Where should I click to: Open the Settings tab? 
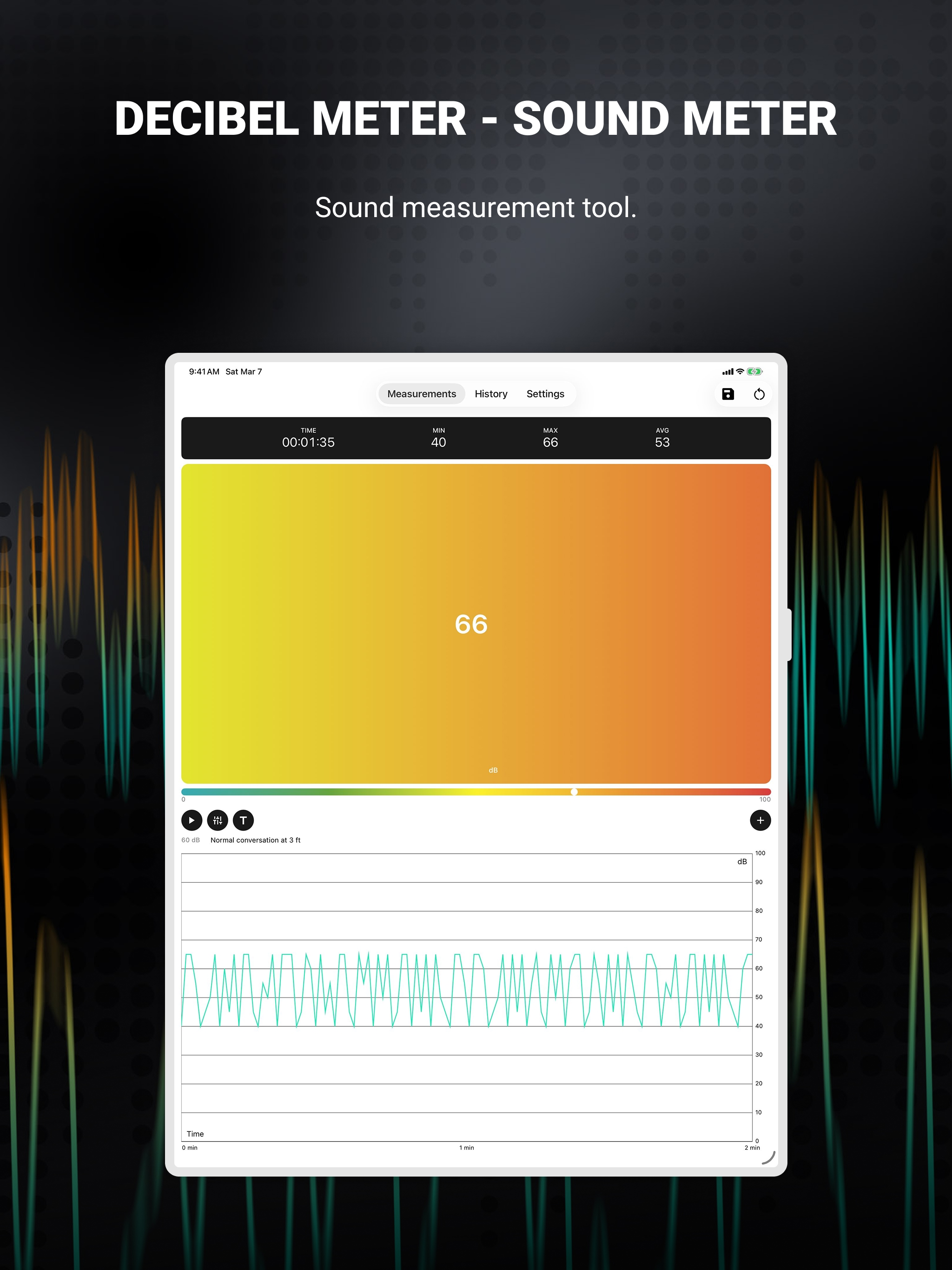(545, 394)
